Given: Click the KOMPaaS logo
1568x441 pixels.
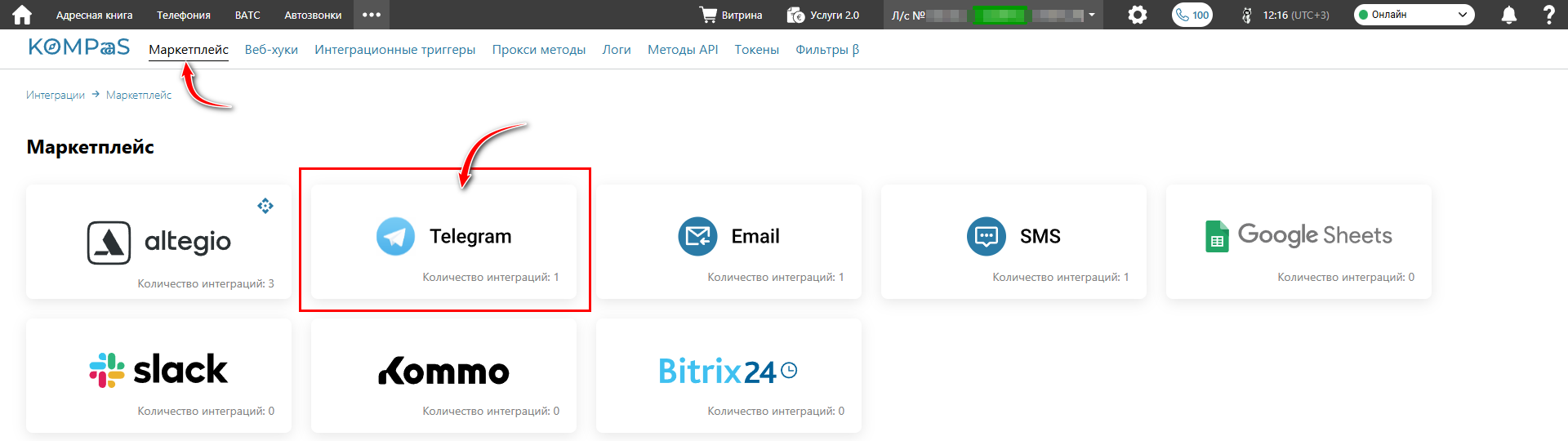Looking at the screenshot, I should pos(79,47).
